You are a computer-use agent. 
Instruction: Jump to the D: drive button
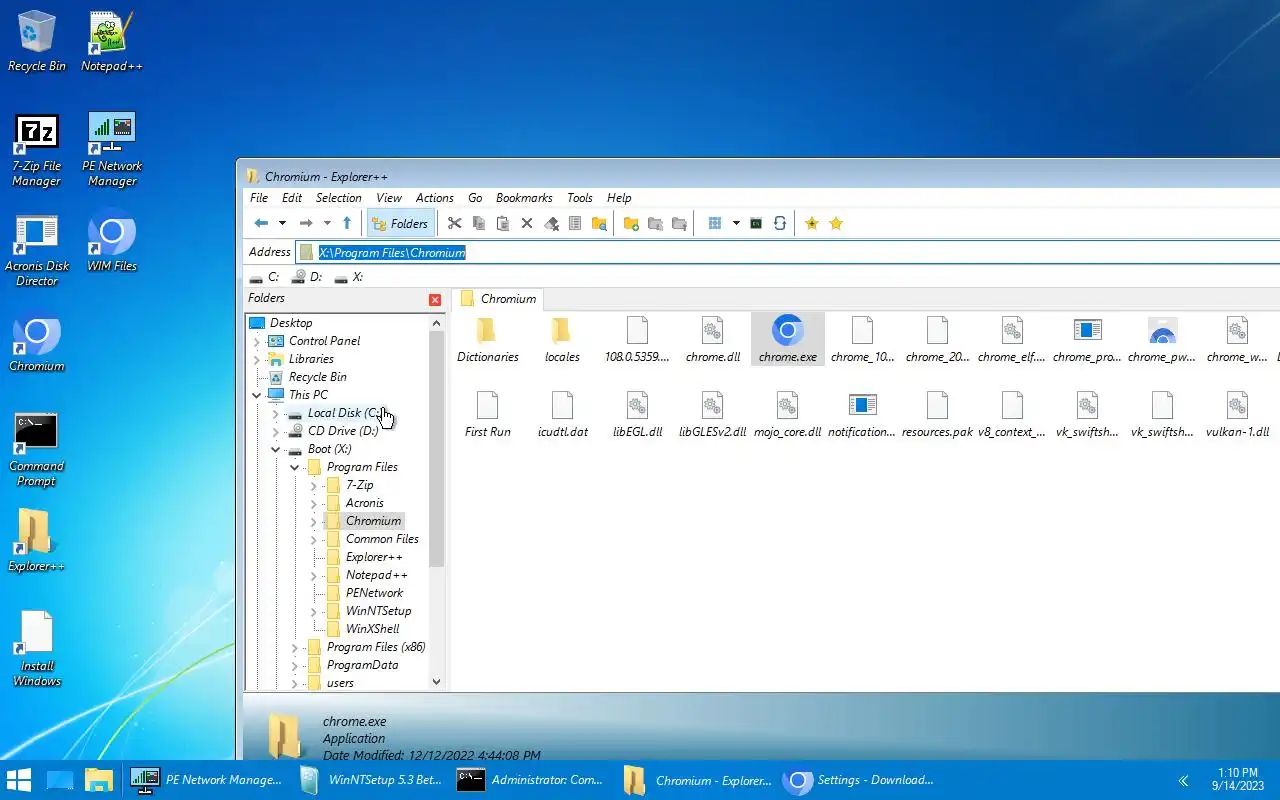pyautogui.click(x=307, y=277)
